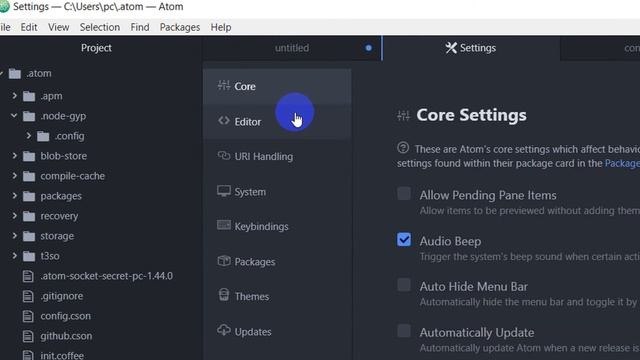Click the modified dot on untitled tab
The image size is (640, 360).
tap(369, 48)
